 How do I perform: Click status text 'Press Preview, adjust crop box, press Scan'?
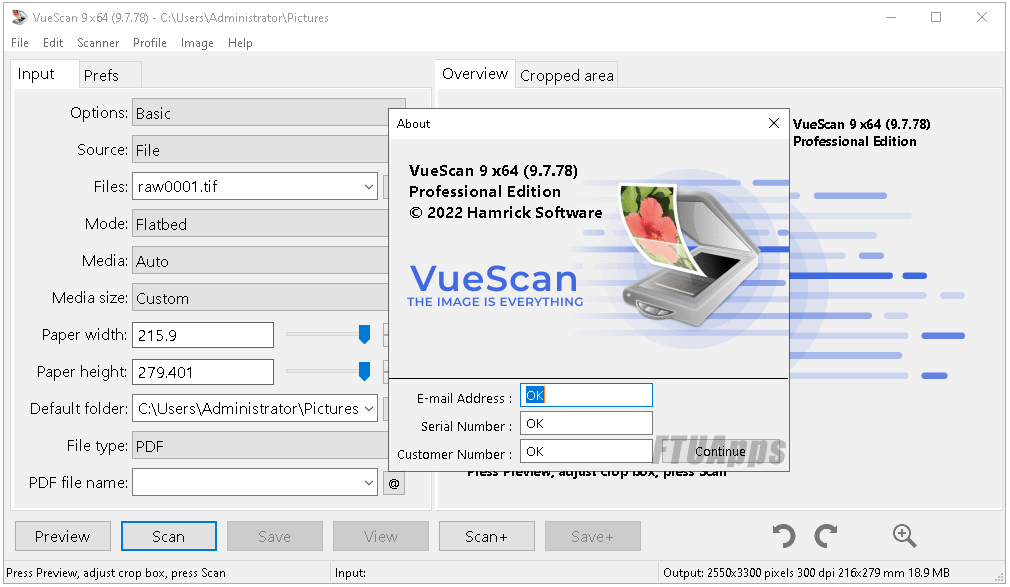(116, 573)
